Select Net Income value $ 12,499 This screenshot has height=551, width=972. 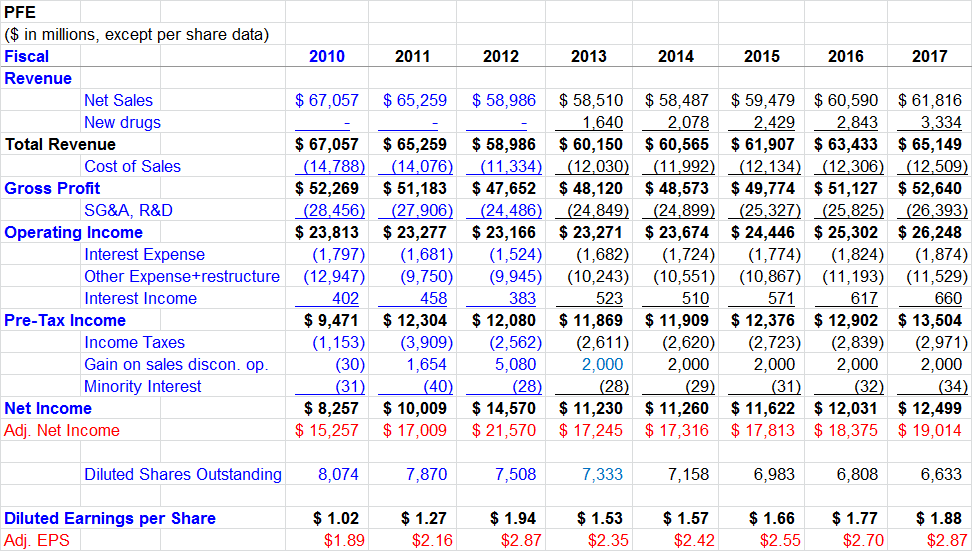coord(930,408)
